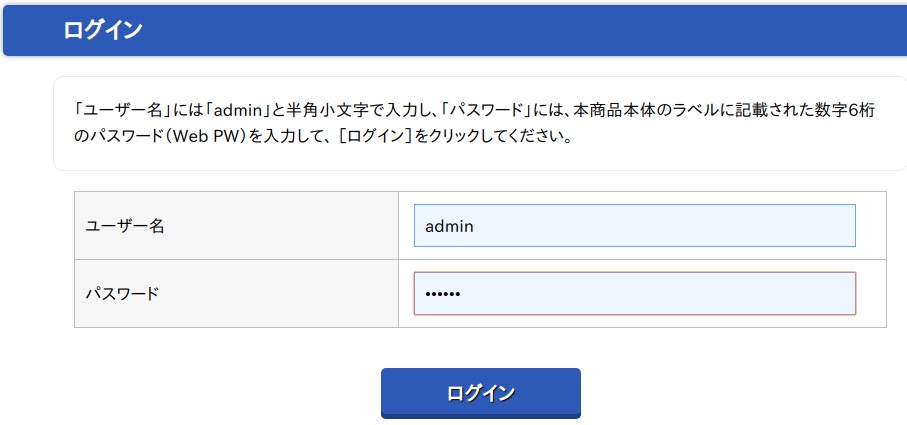The width and height of the screenshot is (907, 425).
Task: Focus the パスワード input field
Action: tap(634, 293)
